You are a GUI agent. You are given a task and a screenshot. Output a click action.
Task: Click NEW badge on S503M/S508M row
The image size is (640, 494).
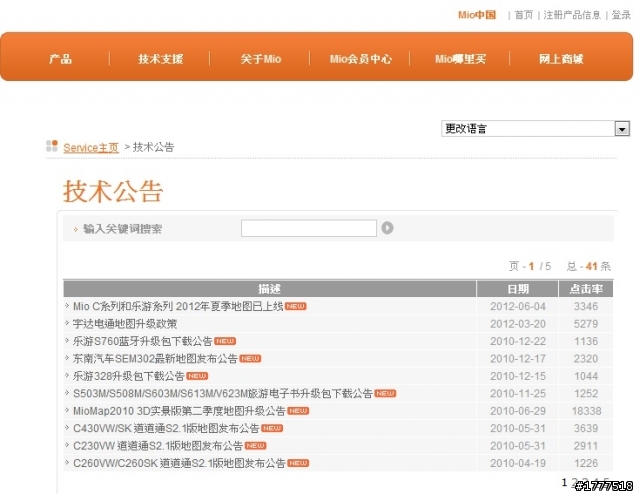point(385,393)
